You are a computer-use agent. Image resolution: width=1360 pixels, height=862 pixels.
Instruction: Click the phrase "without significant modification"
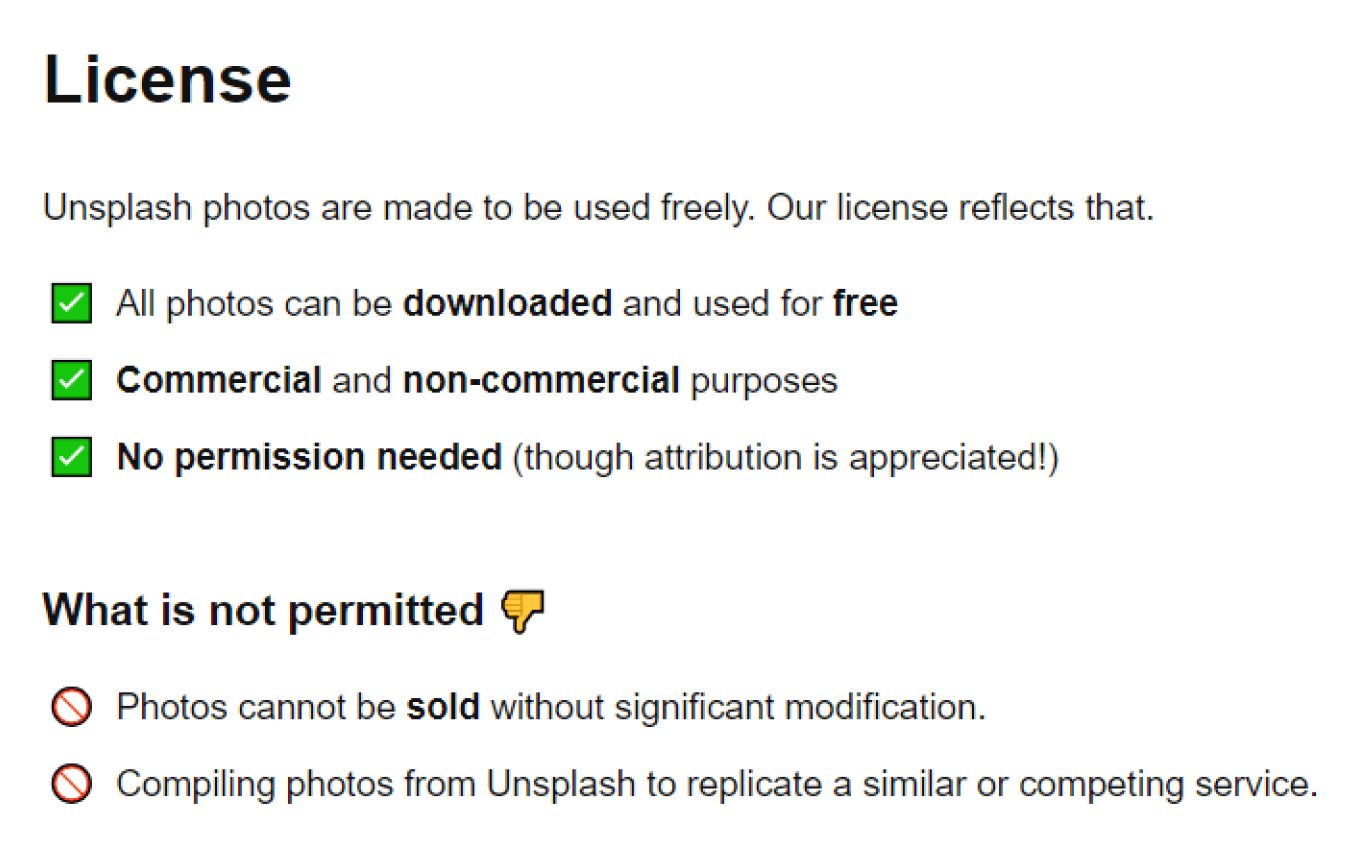(x=737, y=707)
